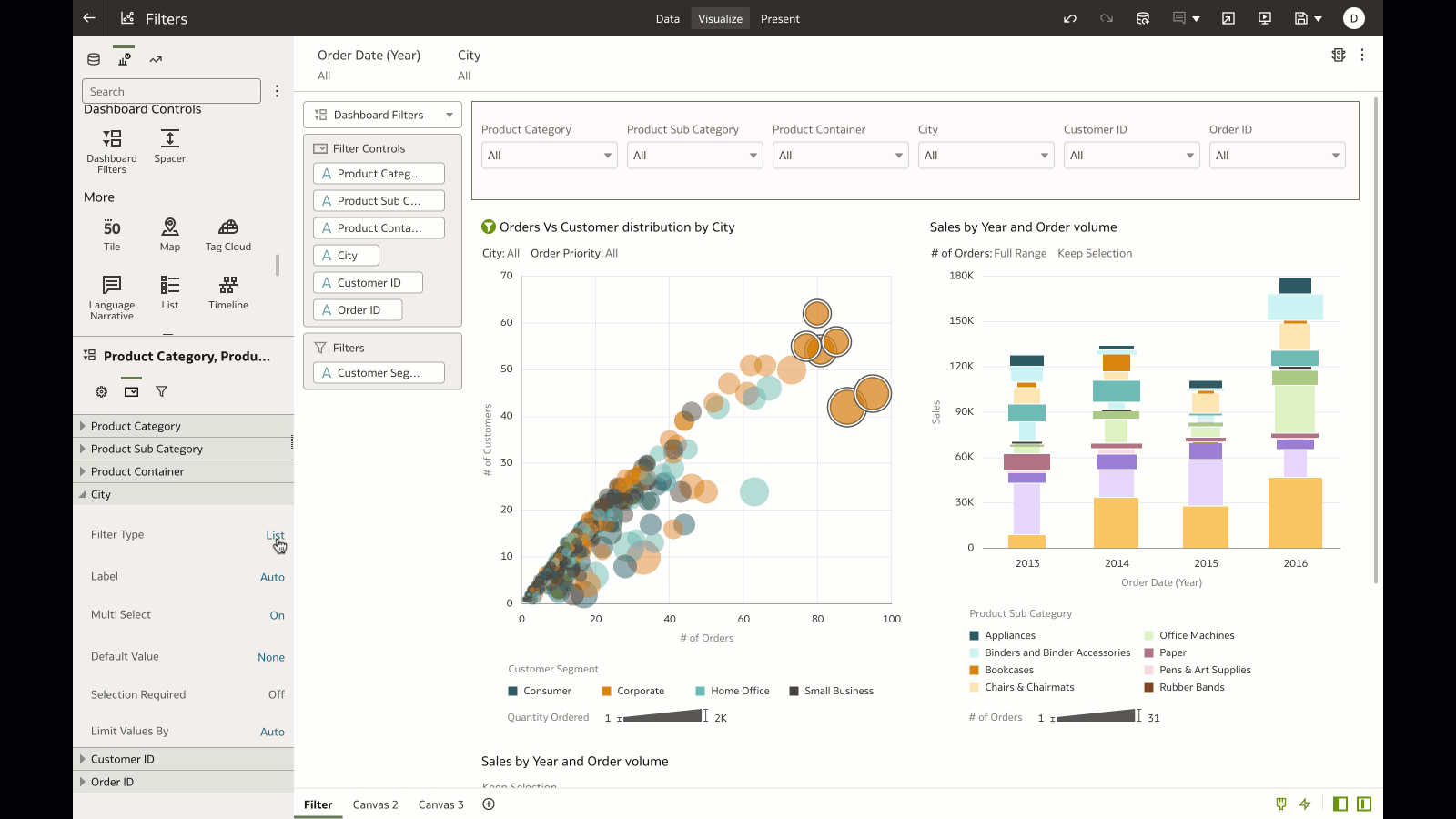Turn on Selection Required for City filter
Image resolution: width=1456 pixels, height=819 pixels.
(276, 693)
